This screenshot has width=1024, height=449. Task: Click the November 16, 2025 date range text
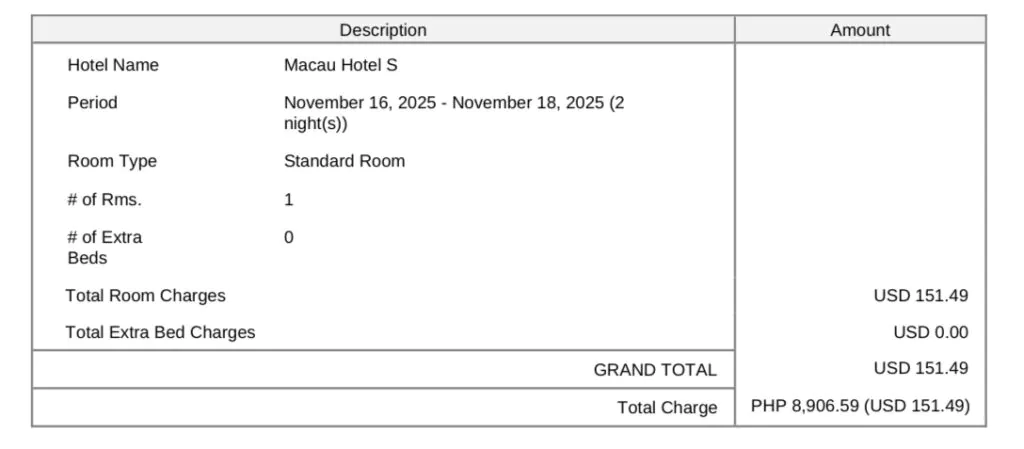point(454,102)
